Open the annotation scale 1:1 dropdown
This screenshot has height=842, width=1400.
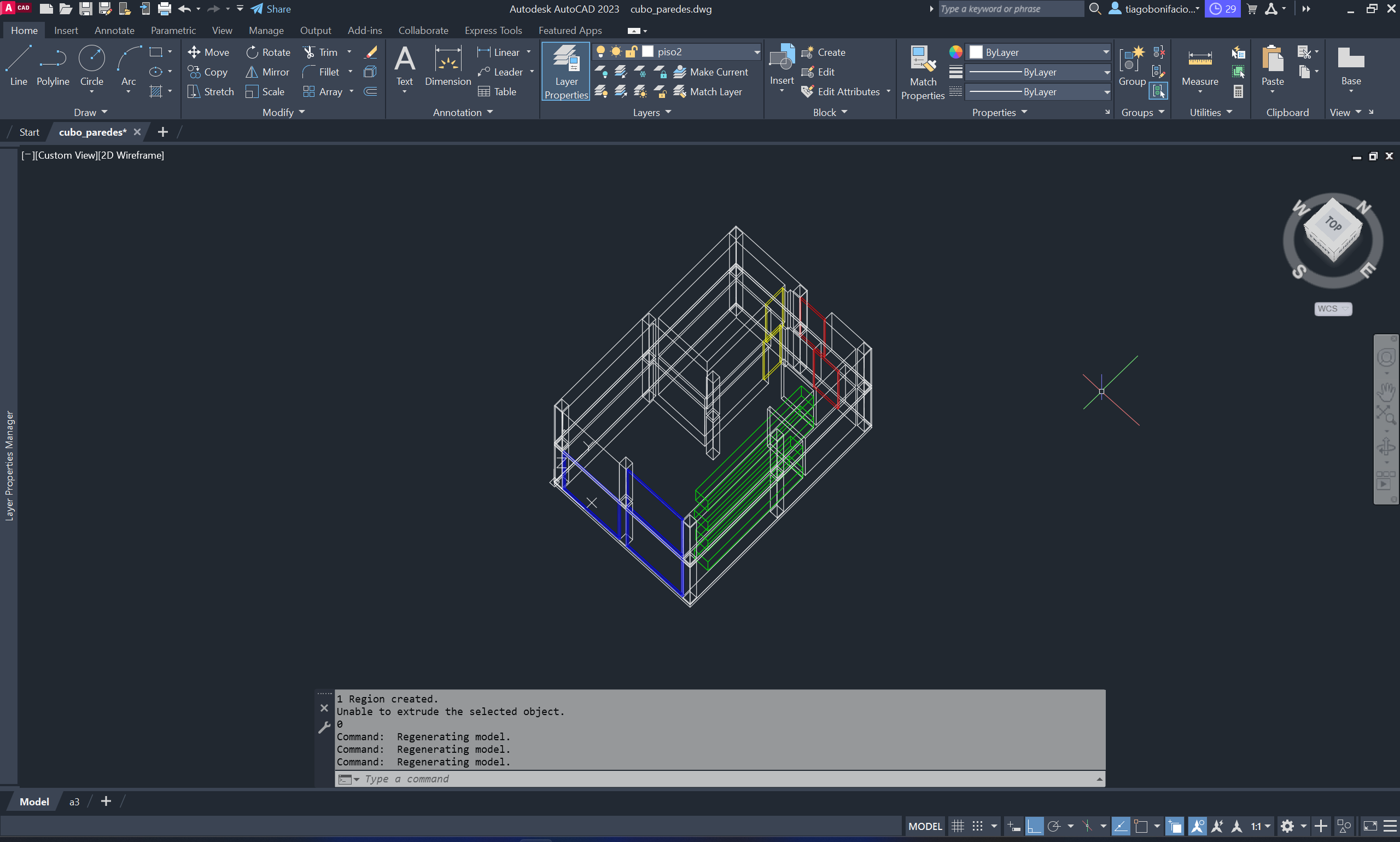point(1261,826)
